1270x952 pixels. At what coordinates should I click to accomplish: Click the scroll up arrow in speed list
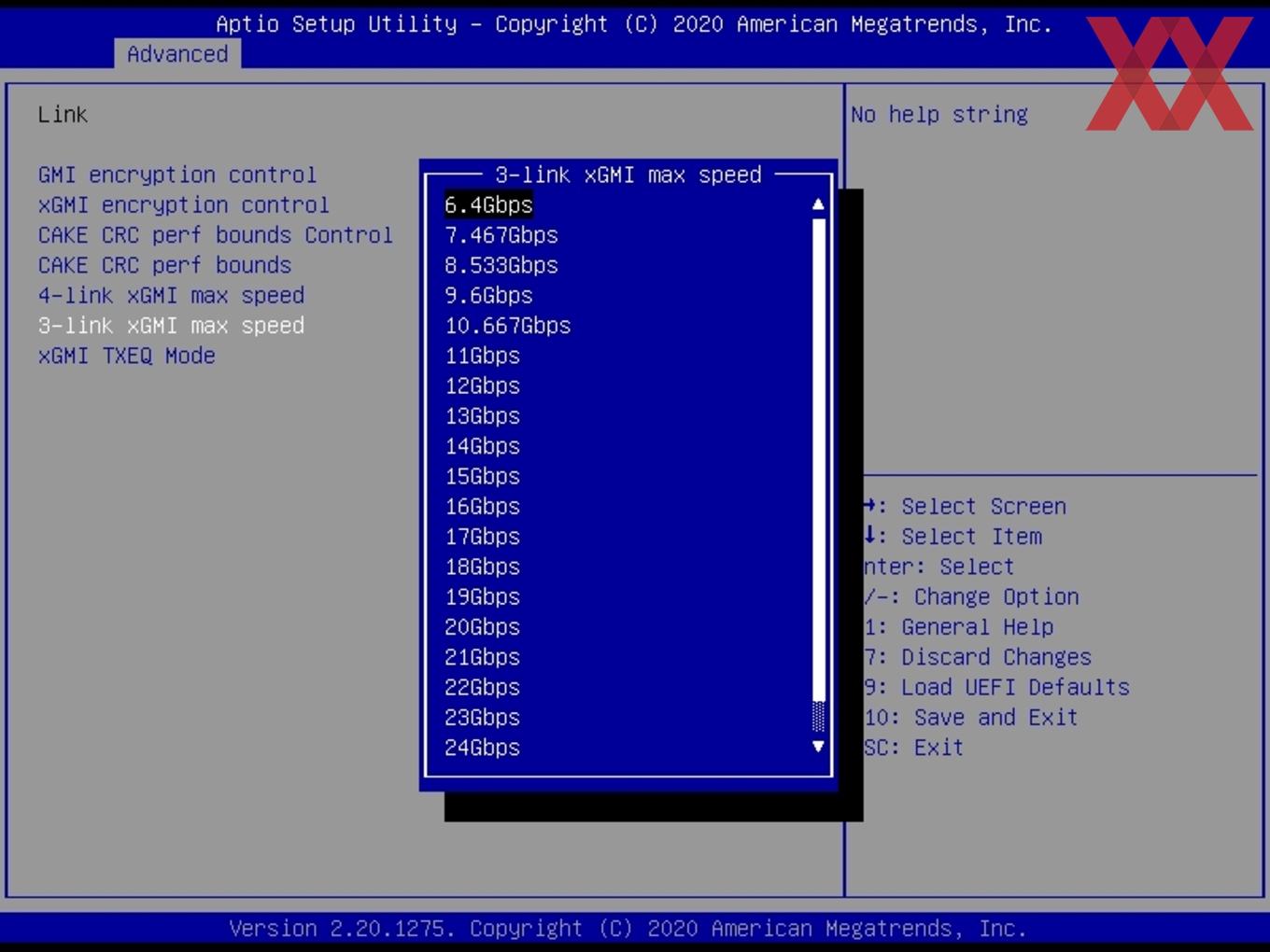(x=818, y=204)
